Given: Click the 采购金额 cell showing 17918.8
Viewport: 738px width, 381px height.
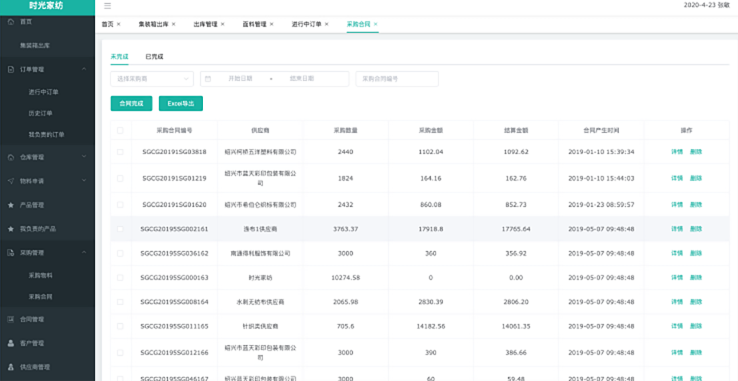Looking at the screenshot, I should [x=431, y=229].
